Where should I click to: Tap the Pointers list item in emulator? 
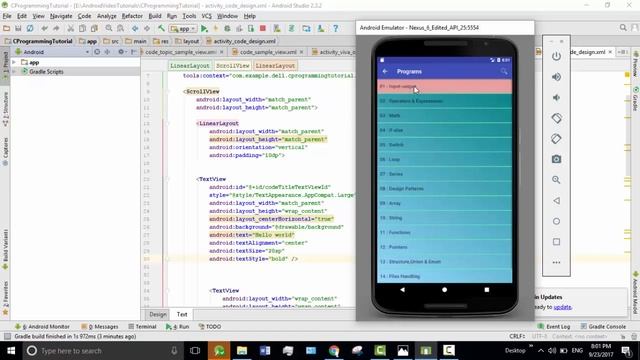click(444, 247)
